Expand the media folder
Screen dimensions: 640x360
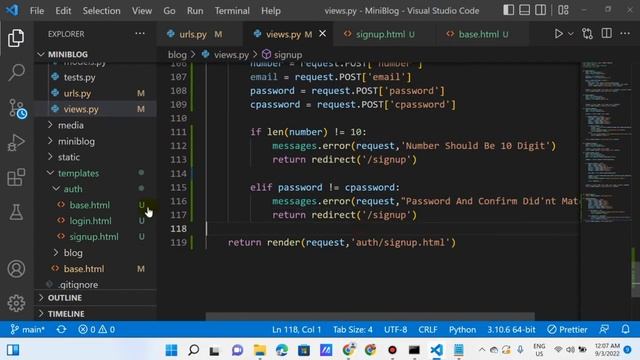point(96,125)
